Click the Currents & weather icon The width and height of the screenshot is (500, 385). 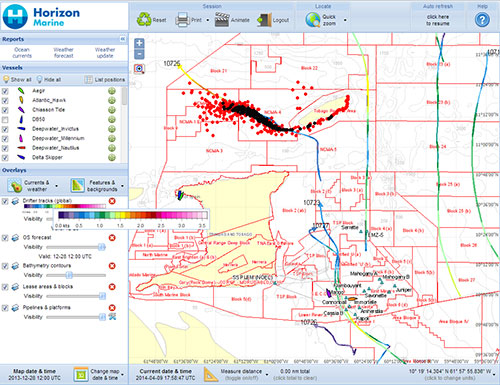[15, 186]
